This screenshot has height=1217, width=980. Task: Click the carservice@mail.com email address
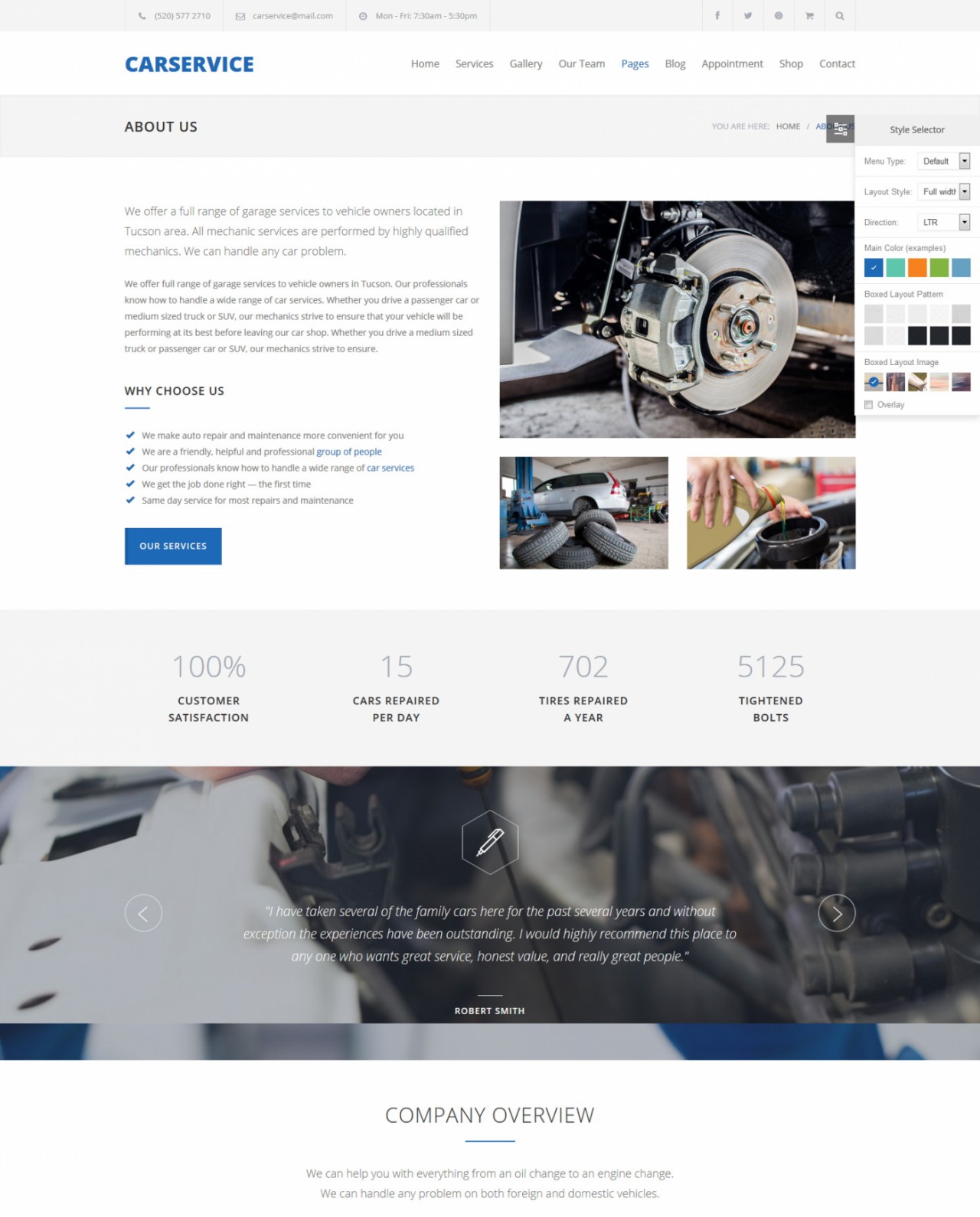pos(292,16)
